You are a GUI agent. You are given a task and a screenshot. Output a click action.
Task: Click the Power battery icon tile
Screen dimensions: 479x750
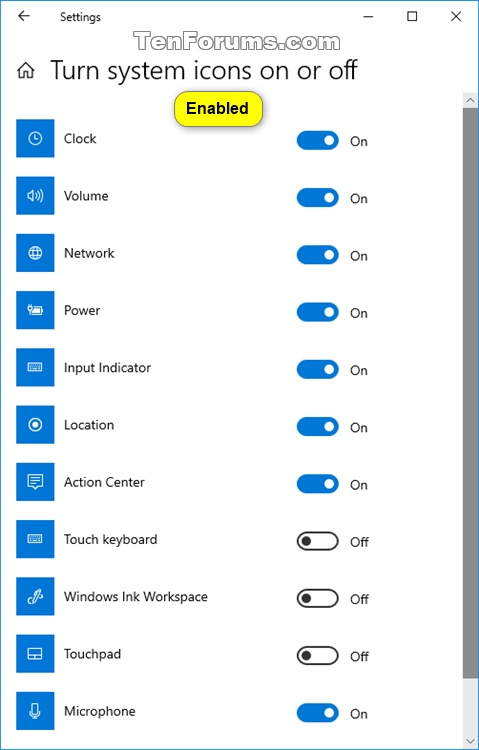(35, 310)
